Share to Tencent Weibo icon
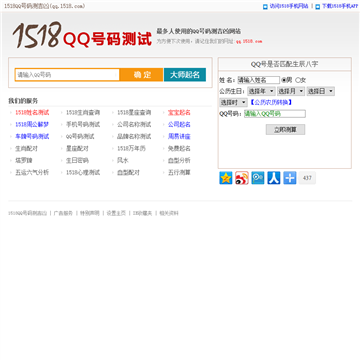 [x=258, y=178]
